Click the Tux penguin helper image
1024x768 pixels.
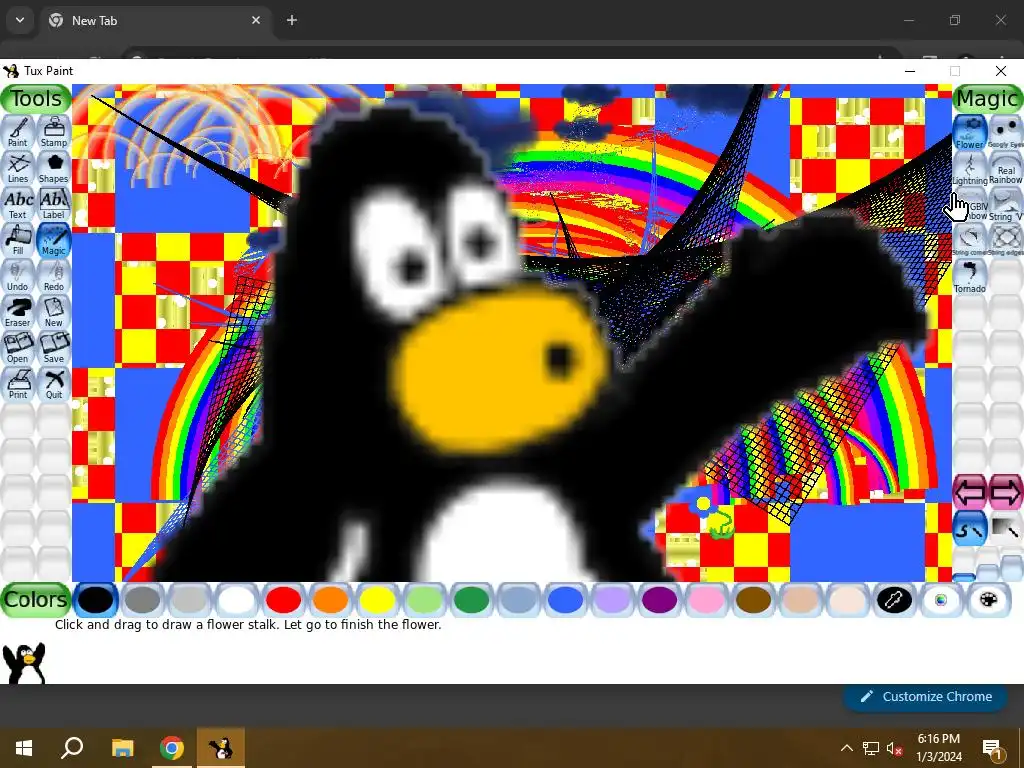coord(24,662)
